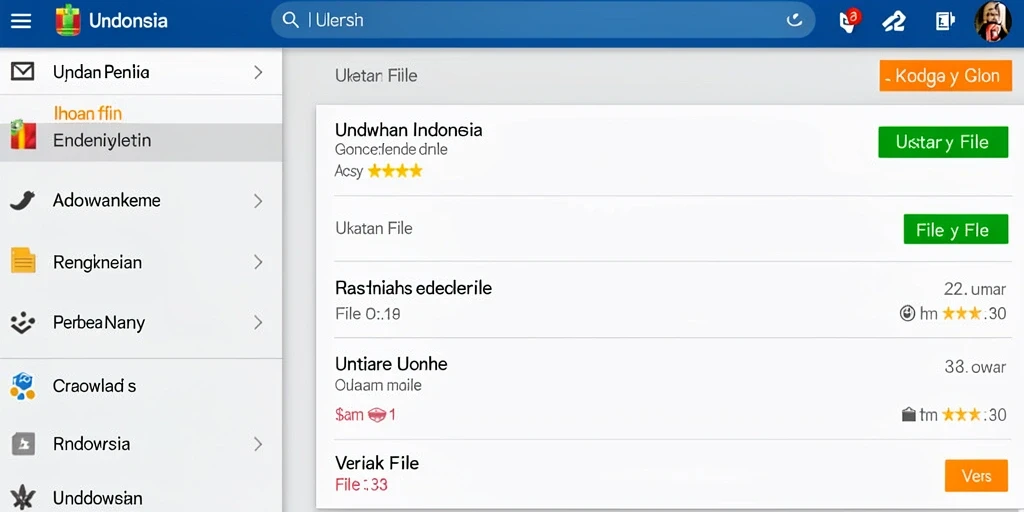The image size is (1024, 512).
Task: Select the Endeniyletin sidebar item
Action: coord(141,142)
